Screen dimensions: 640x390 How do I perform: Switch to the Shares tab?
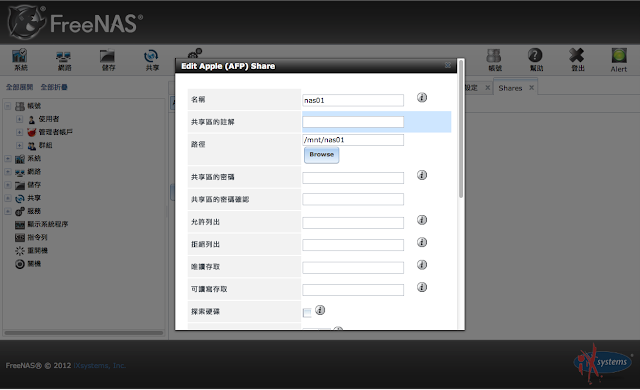coord(510,88)
